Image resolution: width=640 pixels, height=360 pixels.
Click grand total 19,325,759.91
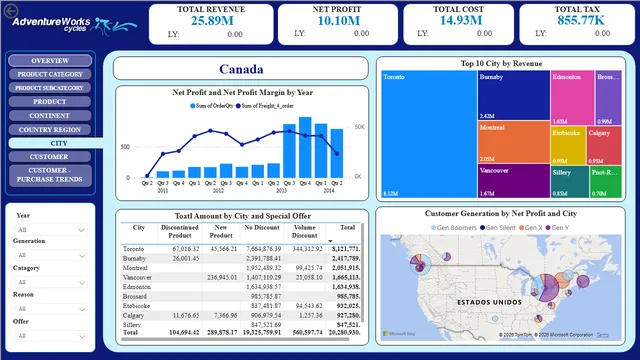(x=262, y=333)
